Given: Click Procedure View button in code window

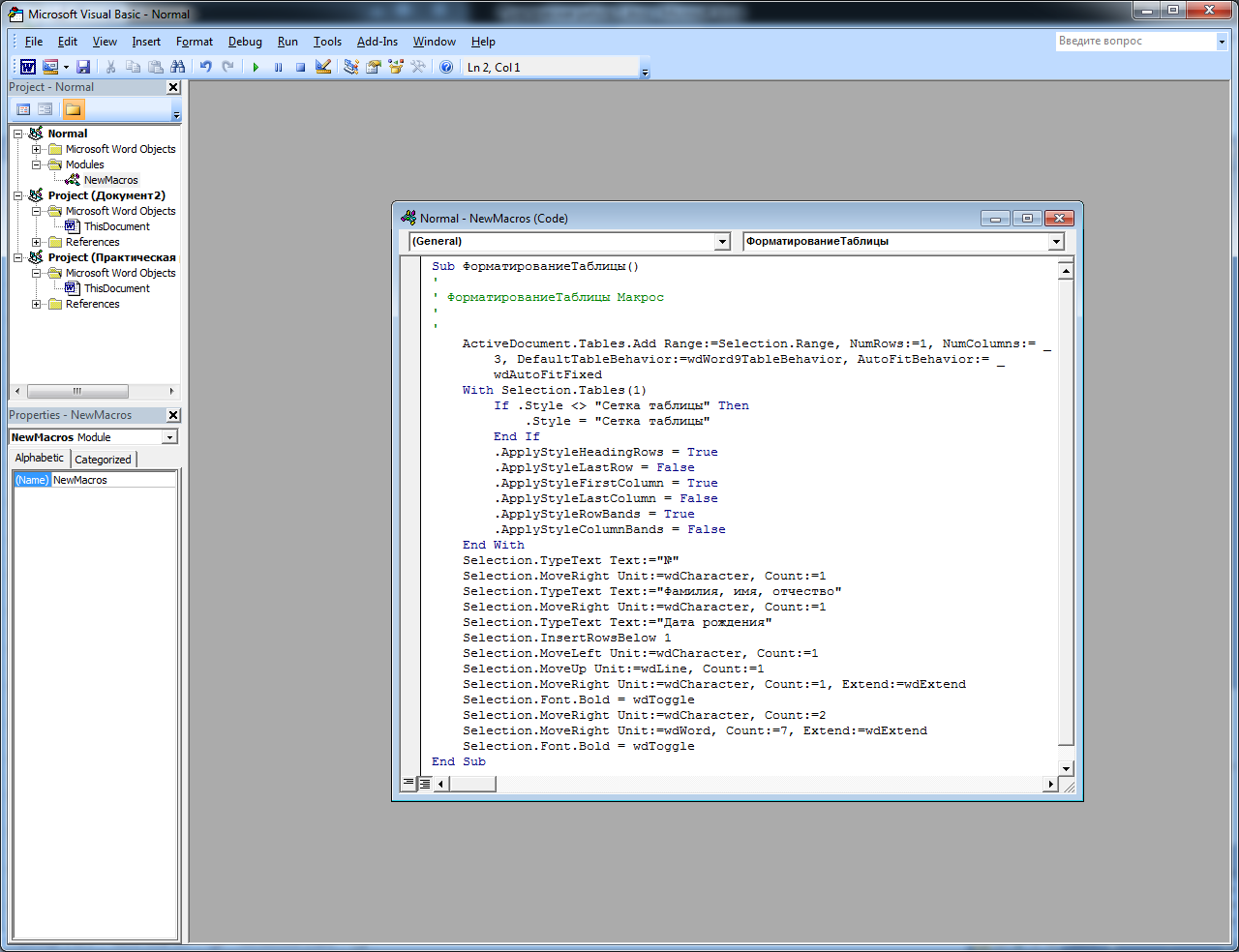Looking at the screenshot, I should click(408, 784).
